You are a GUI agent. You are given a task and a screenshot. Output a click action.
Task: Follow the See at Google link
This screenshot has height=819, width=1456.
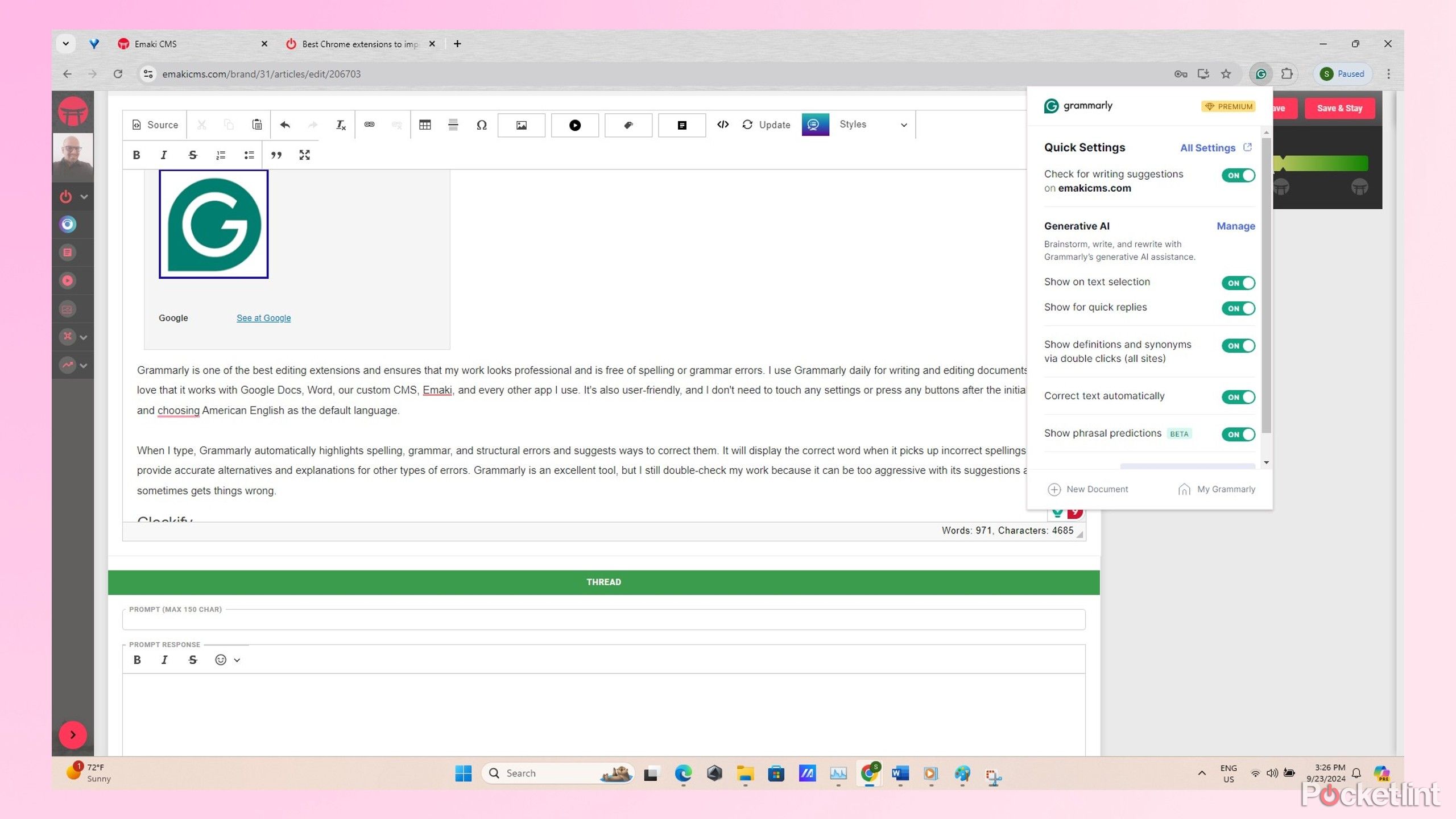(x=263, y=318)
